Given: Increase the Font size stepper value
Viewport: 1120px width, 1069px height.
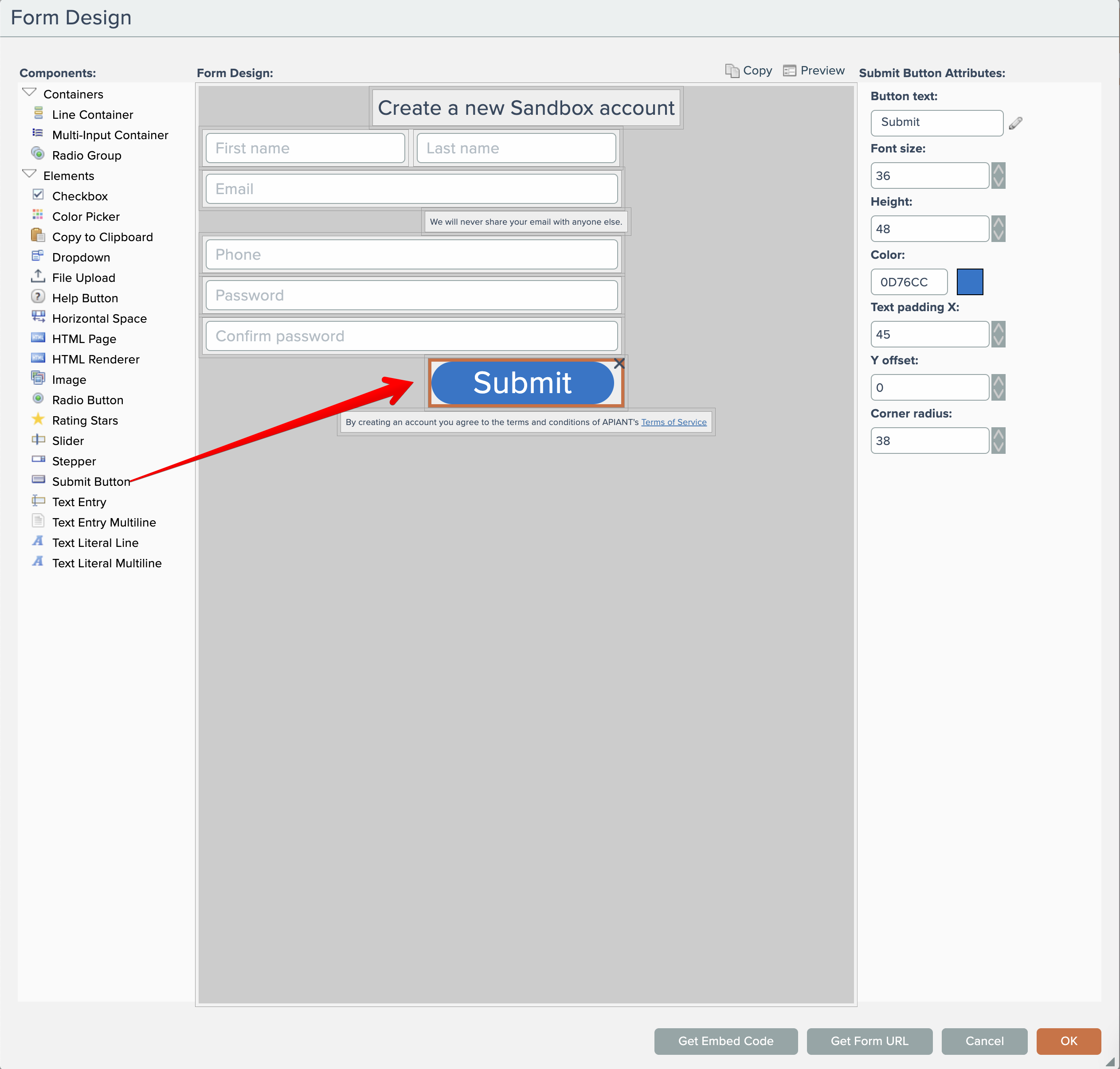Looking at the screenshot, I should point(998,169).
